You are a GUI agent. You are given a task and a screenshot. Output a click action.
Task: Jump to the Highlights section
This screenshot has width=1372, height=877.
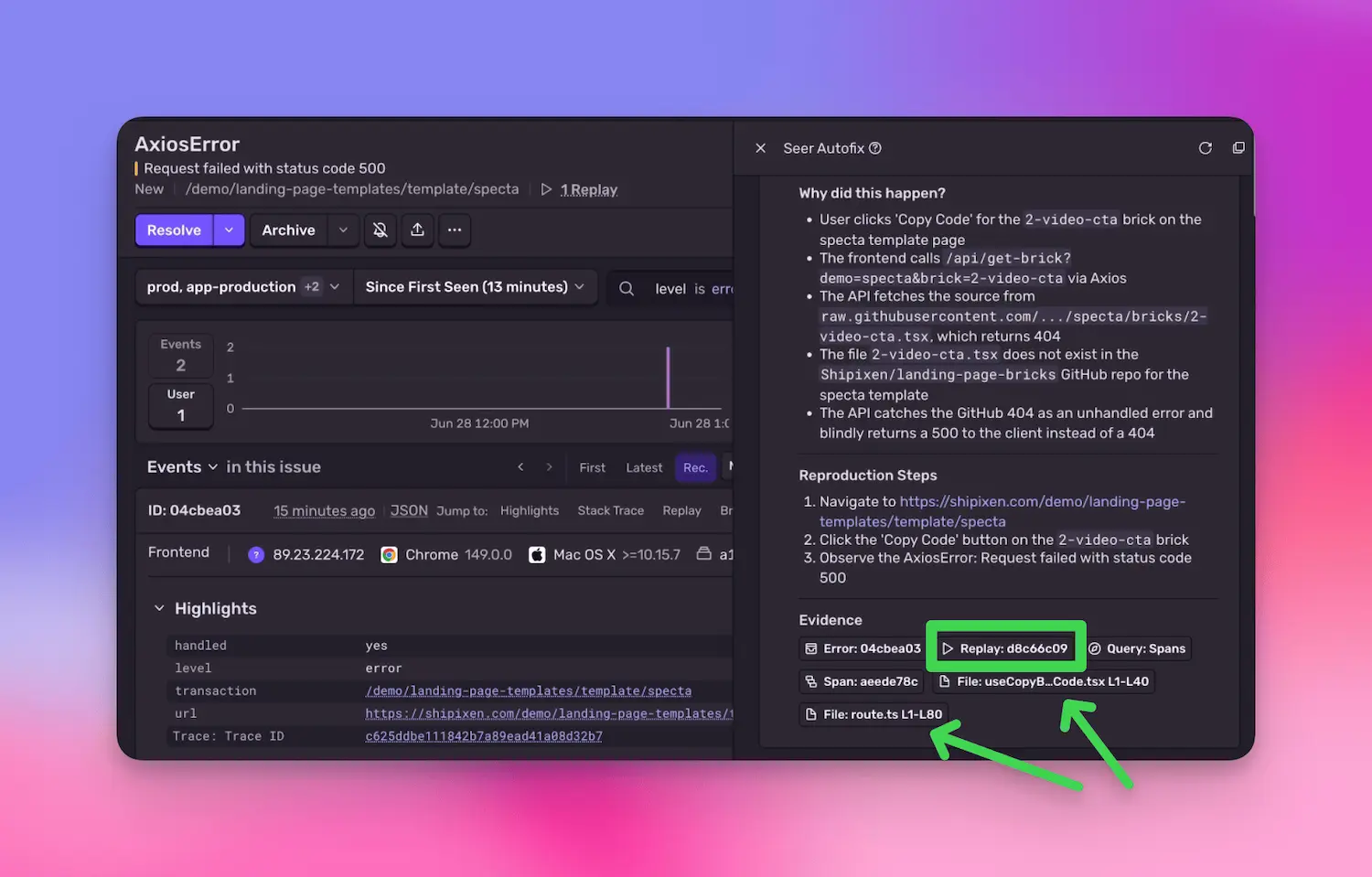click(x=530, y=510)
